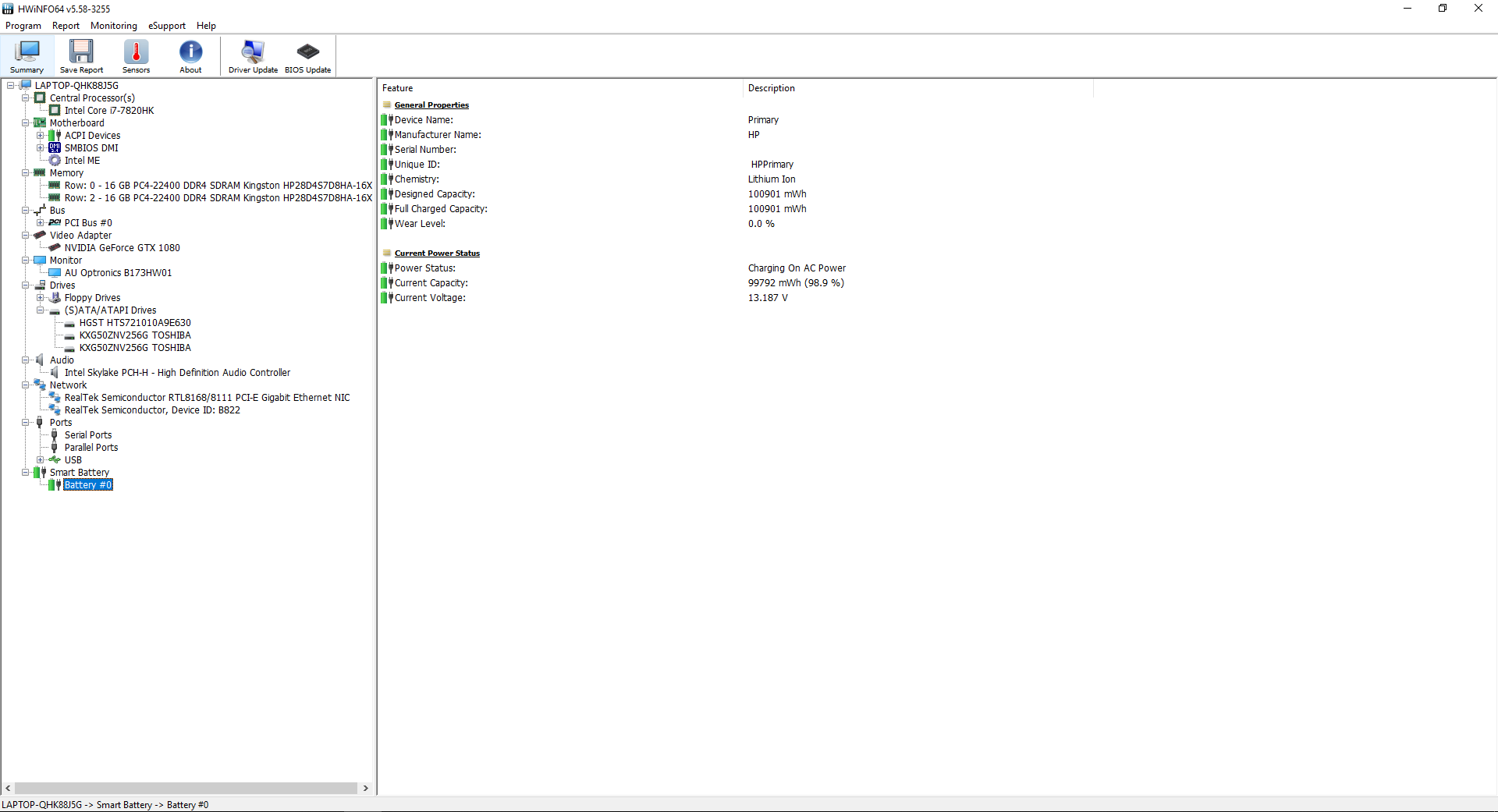Click the Charging On AC Power value
1498x812 pixels.
click(797, 268)
